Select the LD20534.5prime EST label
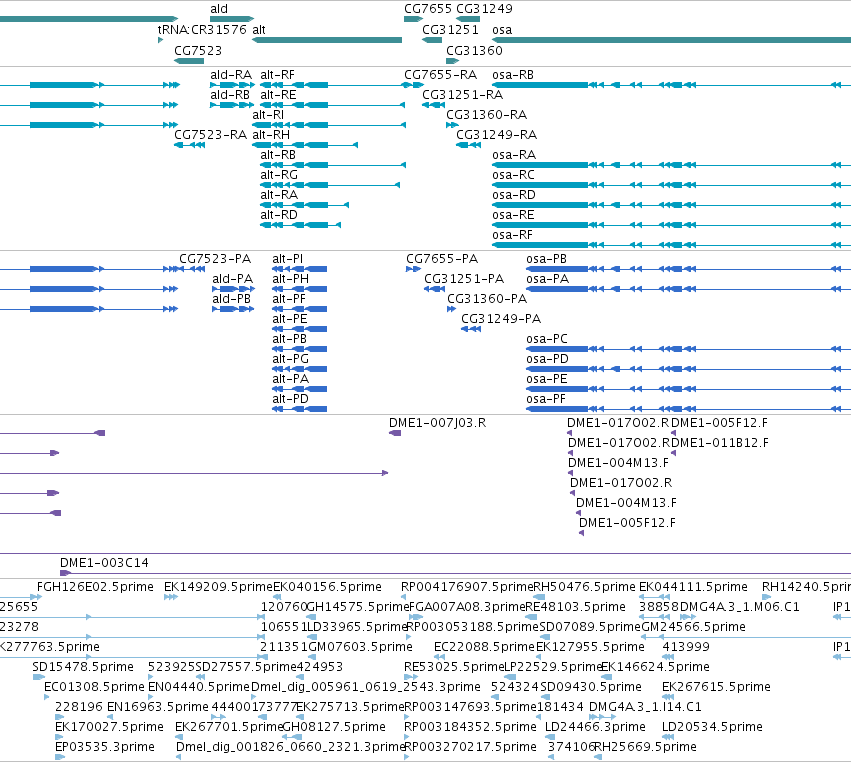 (x=713, y=727)
